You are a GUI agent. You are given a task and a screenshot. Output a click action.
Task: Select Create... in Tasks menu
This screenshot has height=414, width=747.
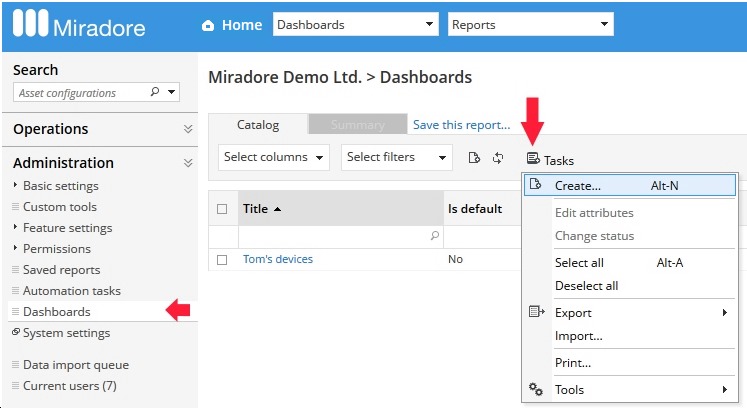pyautogui.click(x=630, y=185)
